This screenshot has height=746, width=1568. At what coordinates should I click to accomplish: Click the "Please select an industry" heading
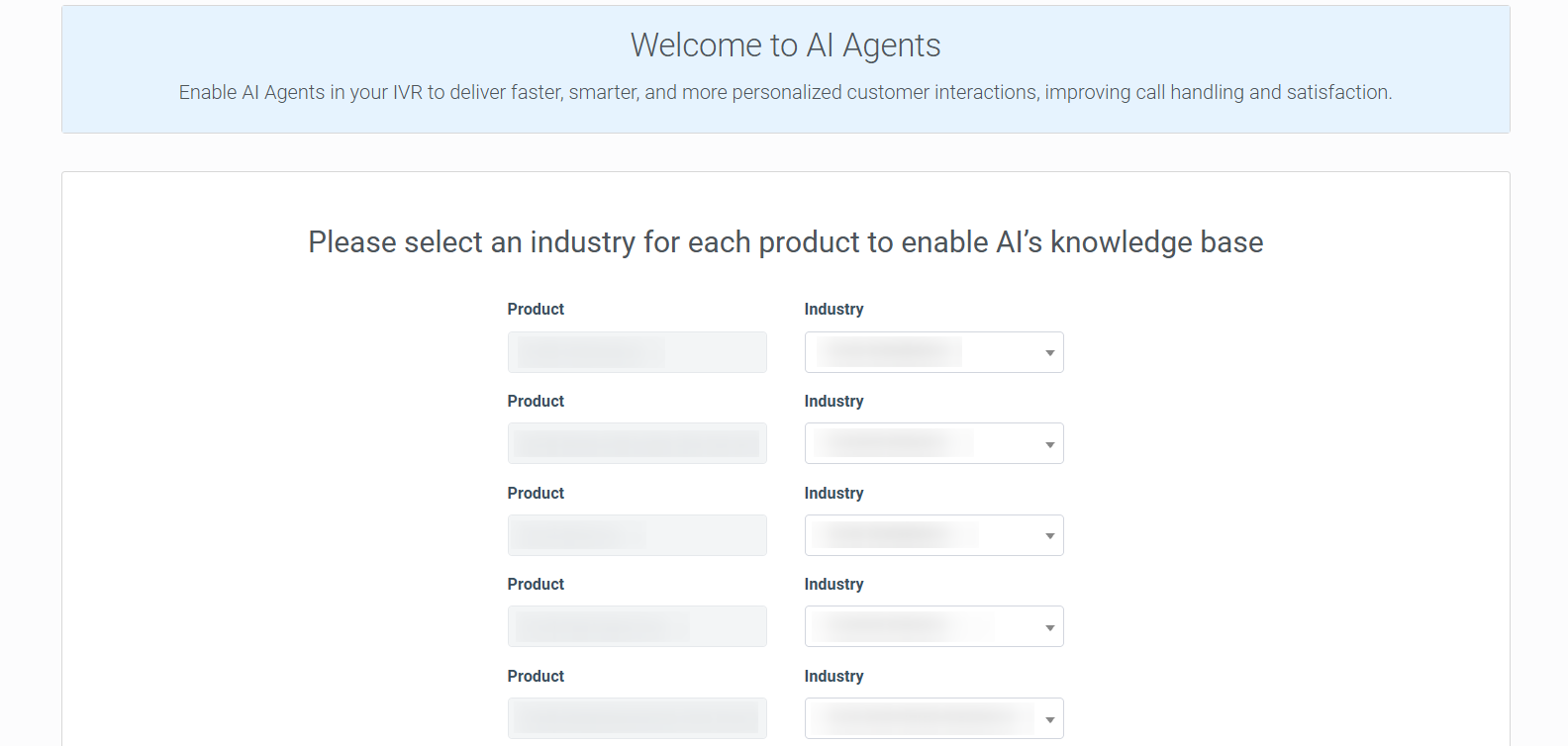point(785,242)
